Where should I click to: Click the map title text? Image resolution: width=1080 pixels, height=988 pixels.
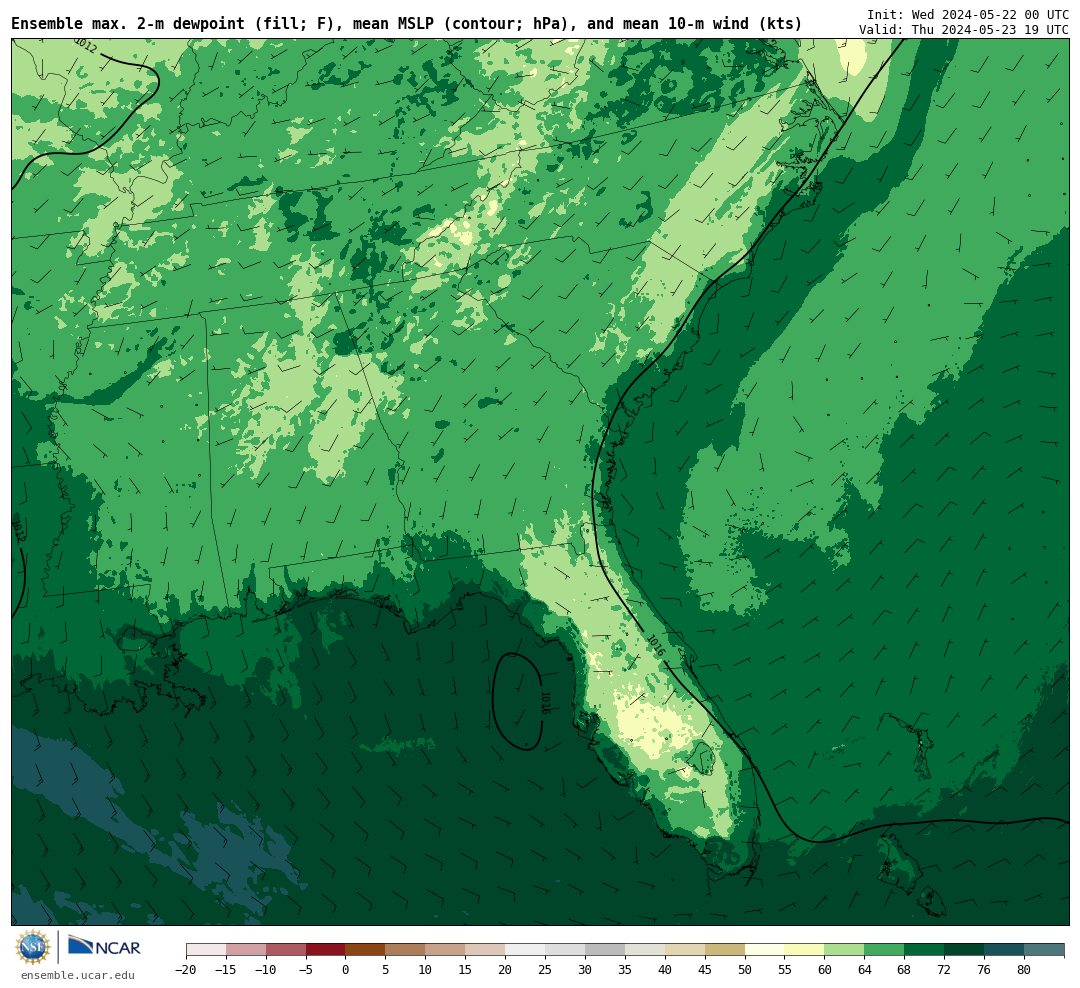[x=406, y=24]
